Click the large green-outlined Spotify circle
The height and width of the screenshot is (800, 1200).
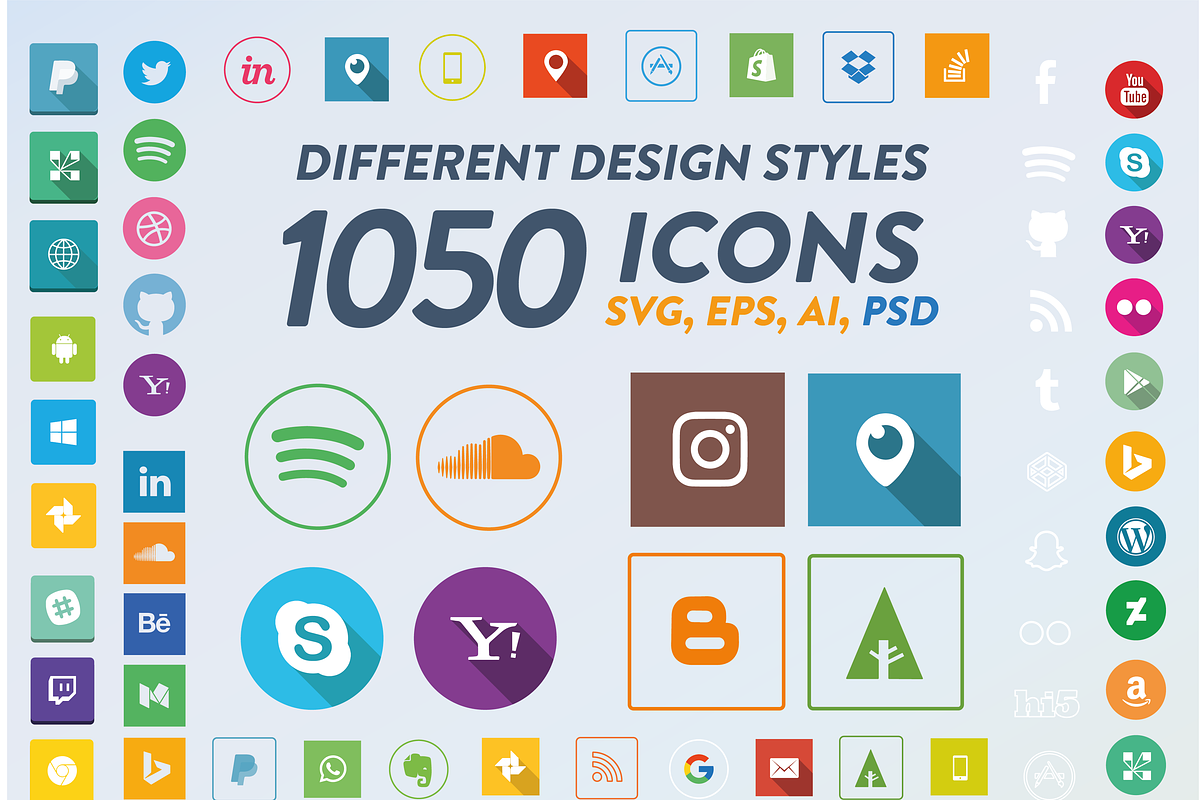pyautogui.click(x=318, y=457)
